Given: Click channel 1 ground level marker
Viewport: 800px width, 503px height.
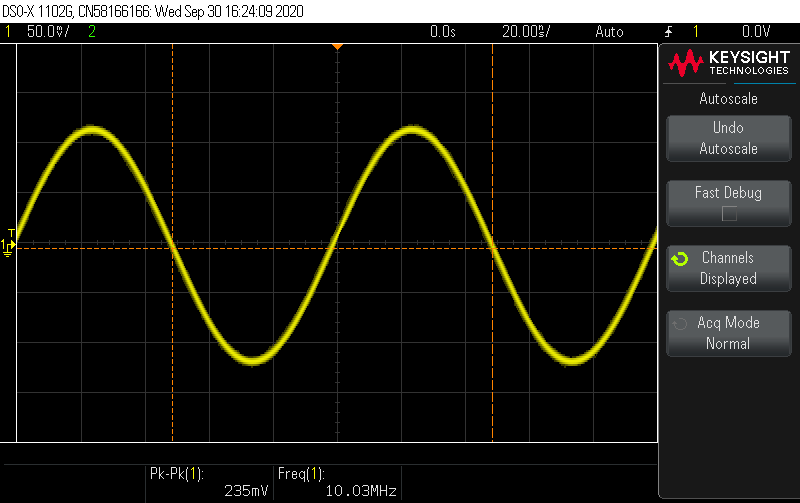Looking at the screenshot, I should point(7,246).
